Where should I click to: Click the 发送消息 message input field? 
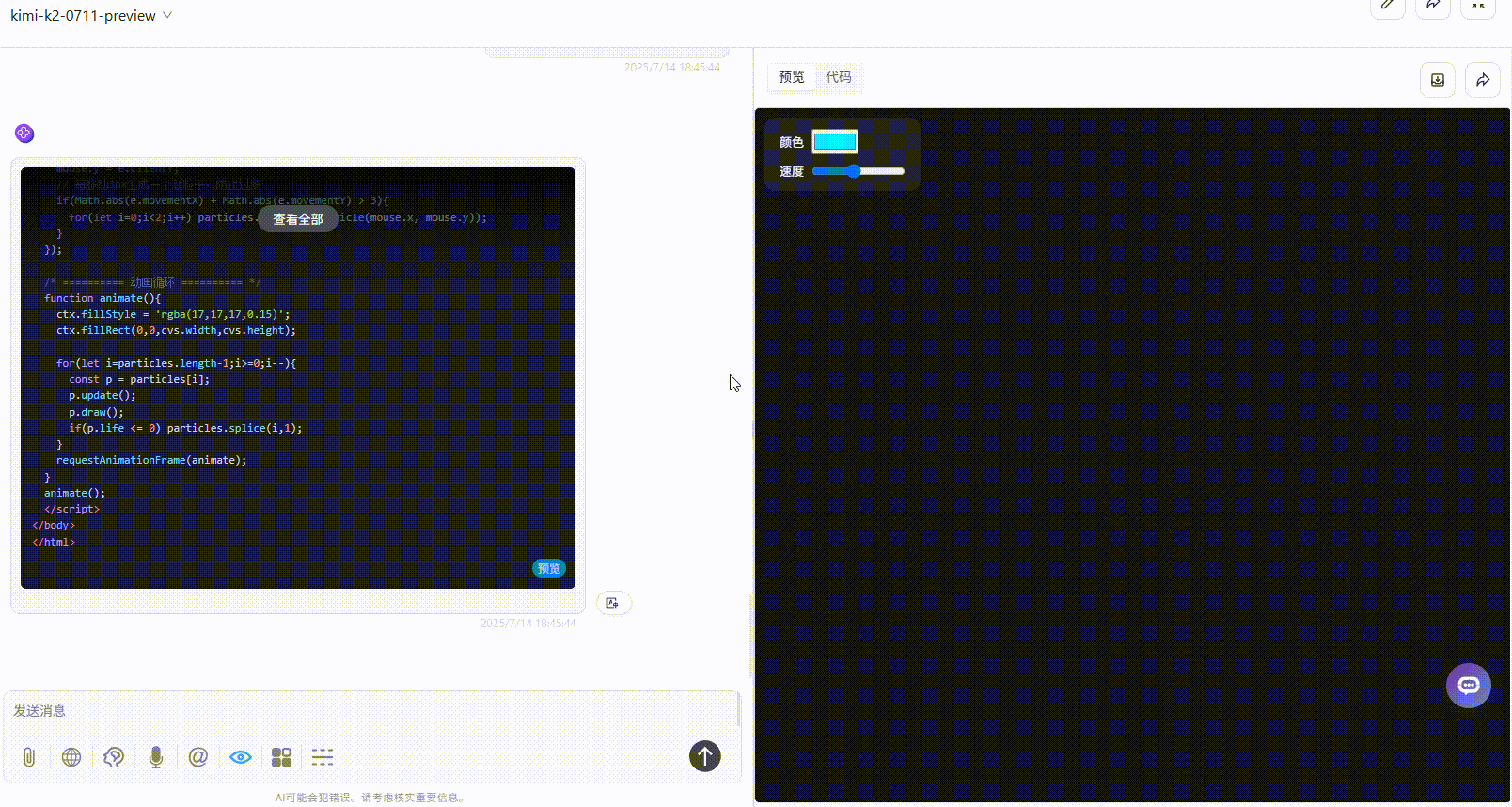371,711
